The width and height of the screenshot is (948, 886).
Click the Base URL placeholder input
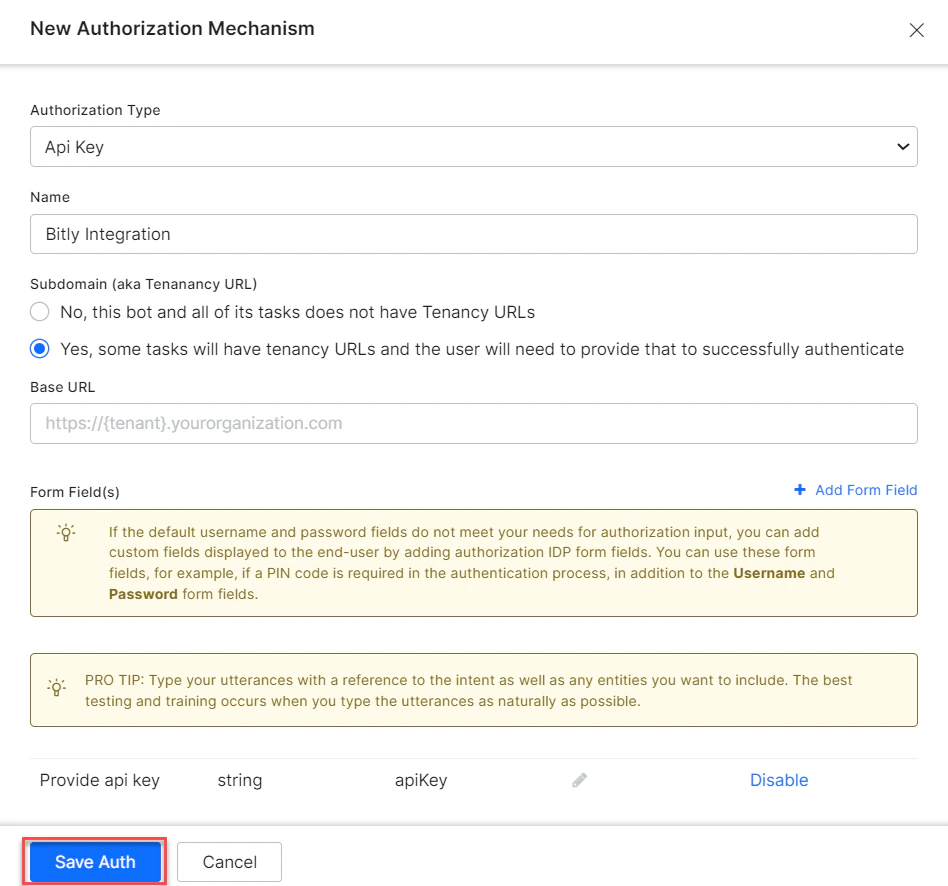coord(473,423)
